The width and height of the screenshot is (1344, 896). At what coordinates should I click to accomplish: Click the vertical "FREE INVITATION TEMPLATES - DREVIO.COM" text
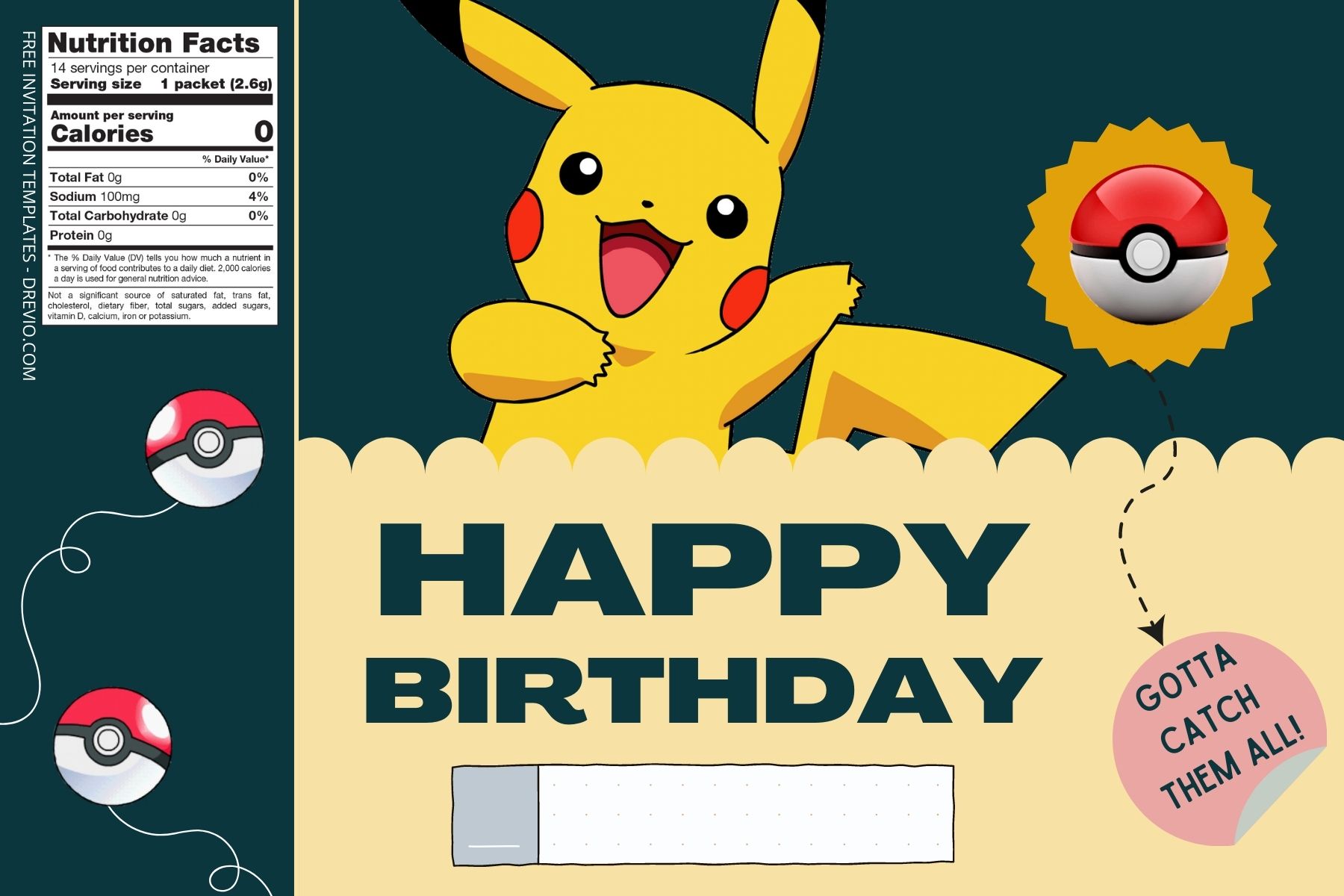[x=28, y=206]
